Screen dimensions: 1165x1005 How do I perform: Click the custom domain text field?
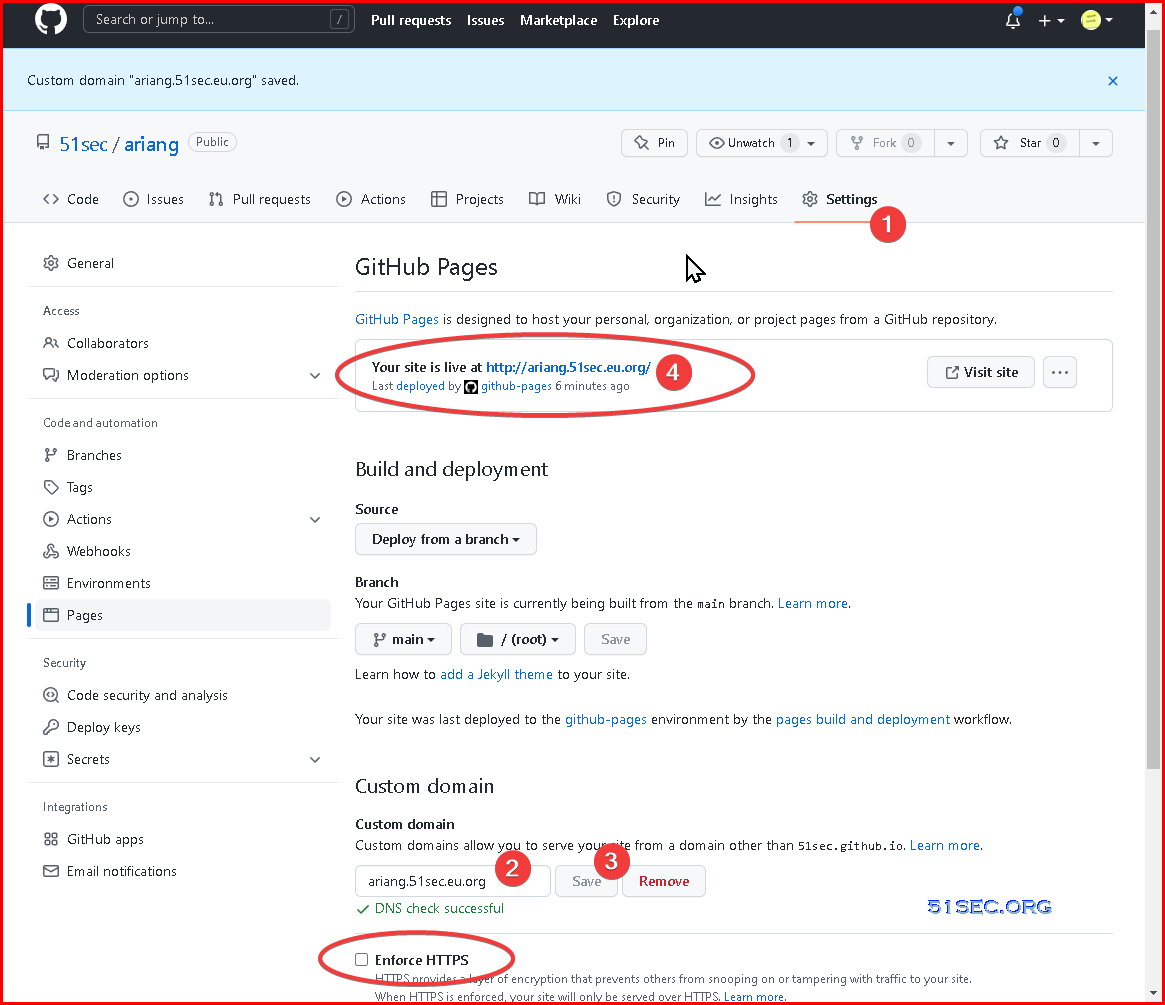pyautogui.click(x=452, y=881)
